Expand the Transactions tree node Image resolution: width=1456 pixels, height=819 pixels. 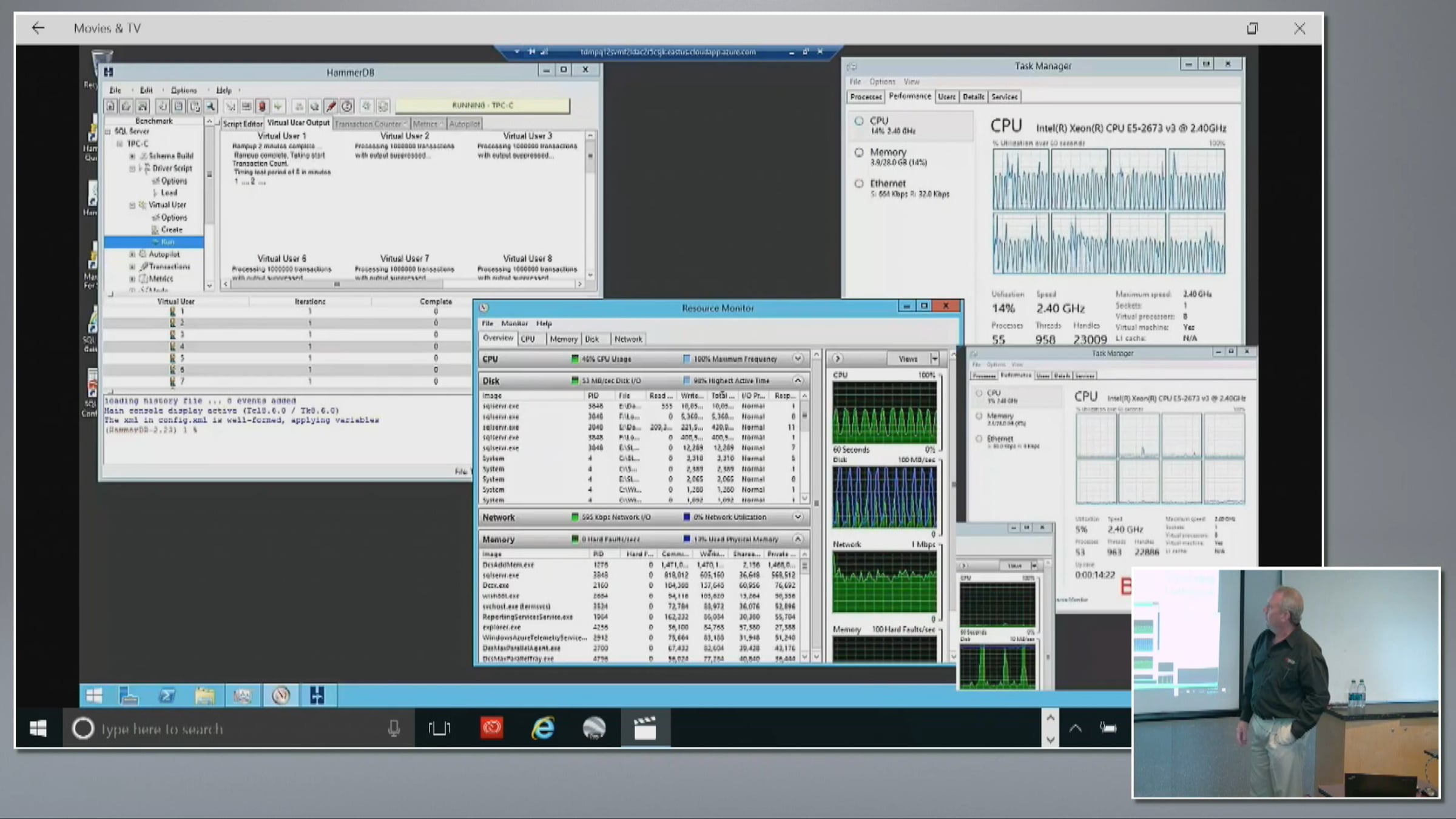point(132,266)
